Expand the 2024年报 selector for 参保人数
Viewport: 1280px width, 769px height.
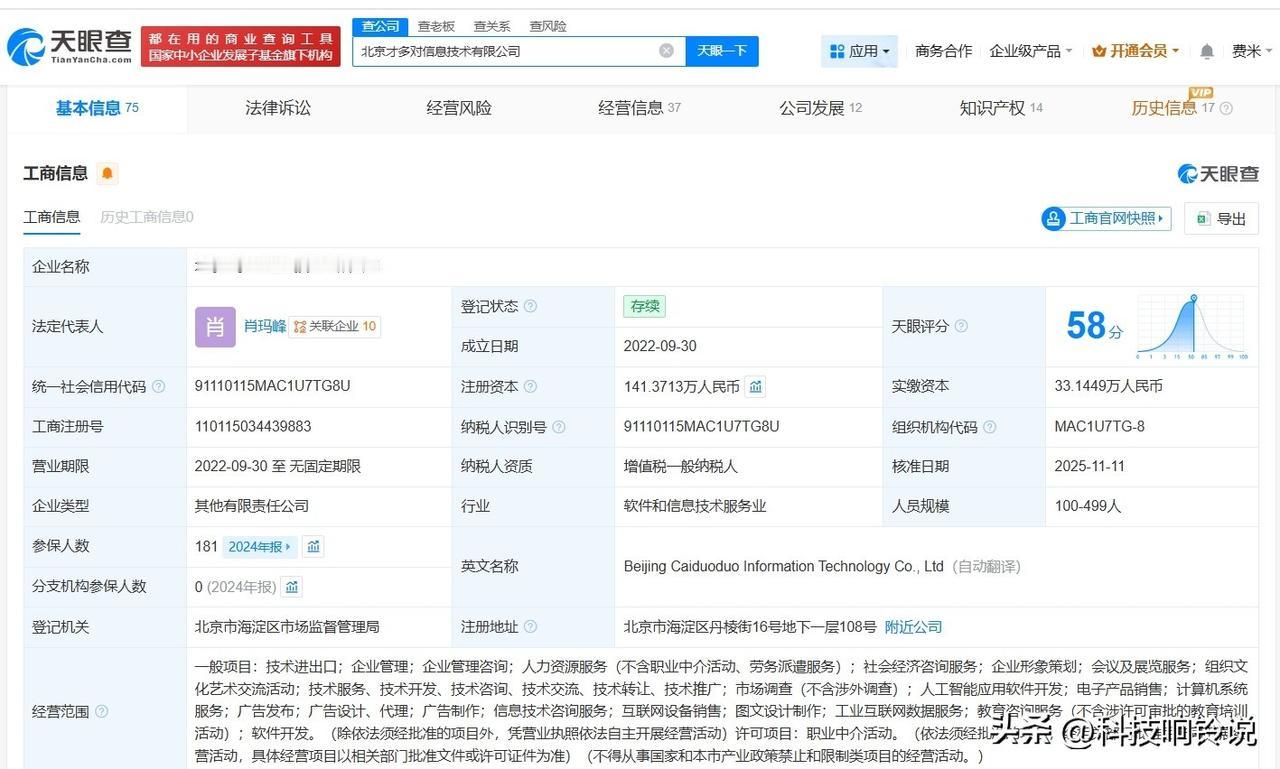pos(260,546)
